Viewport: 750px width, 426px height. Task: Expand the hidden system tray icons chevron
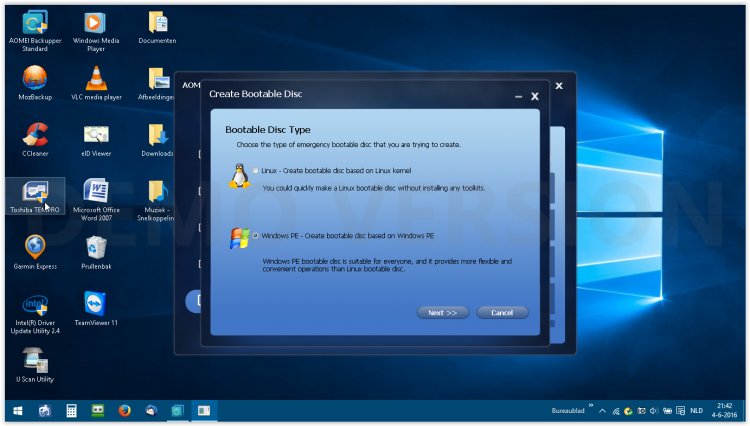[602, 411]
